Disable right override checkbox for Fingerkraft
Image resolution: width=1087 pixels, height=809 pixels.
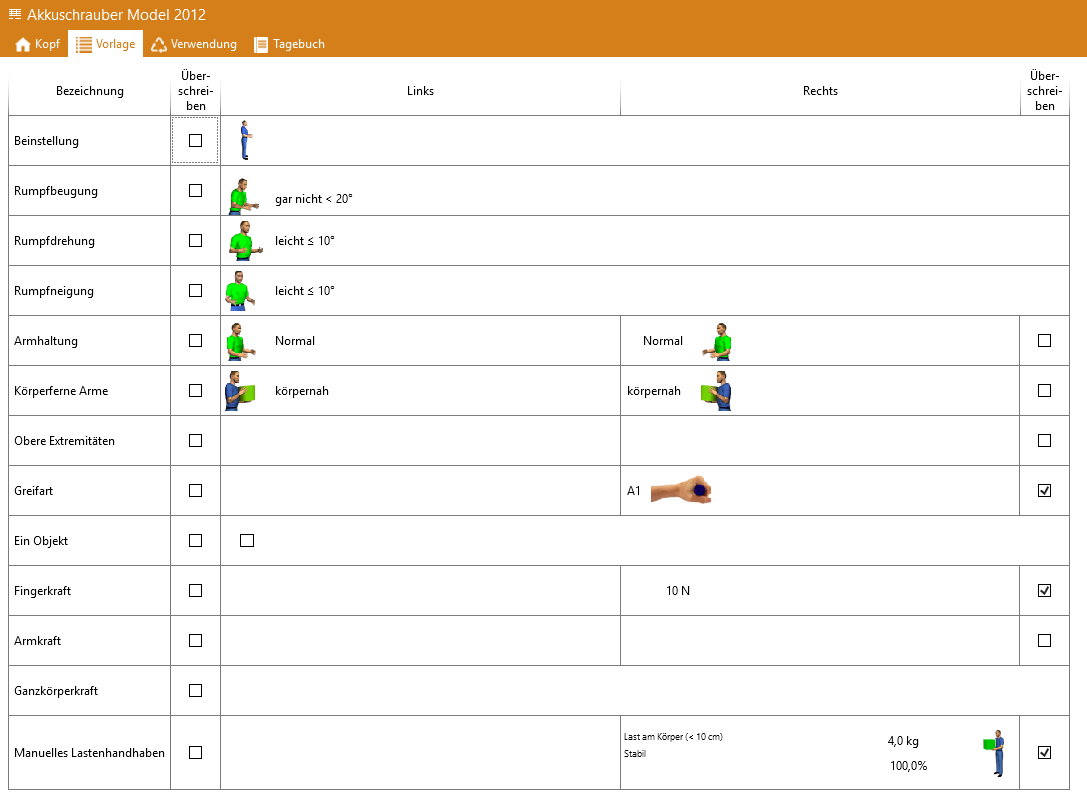click(1045, 591)
